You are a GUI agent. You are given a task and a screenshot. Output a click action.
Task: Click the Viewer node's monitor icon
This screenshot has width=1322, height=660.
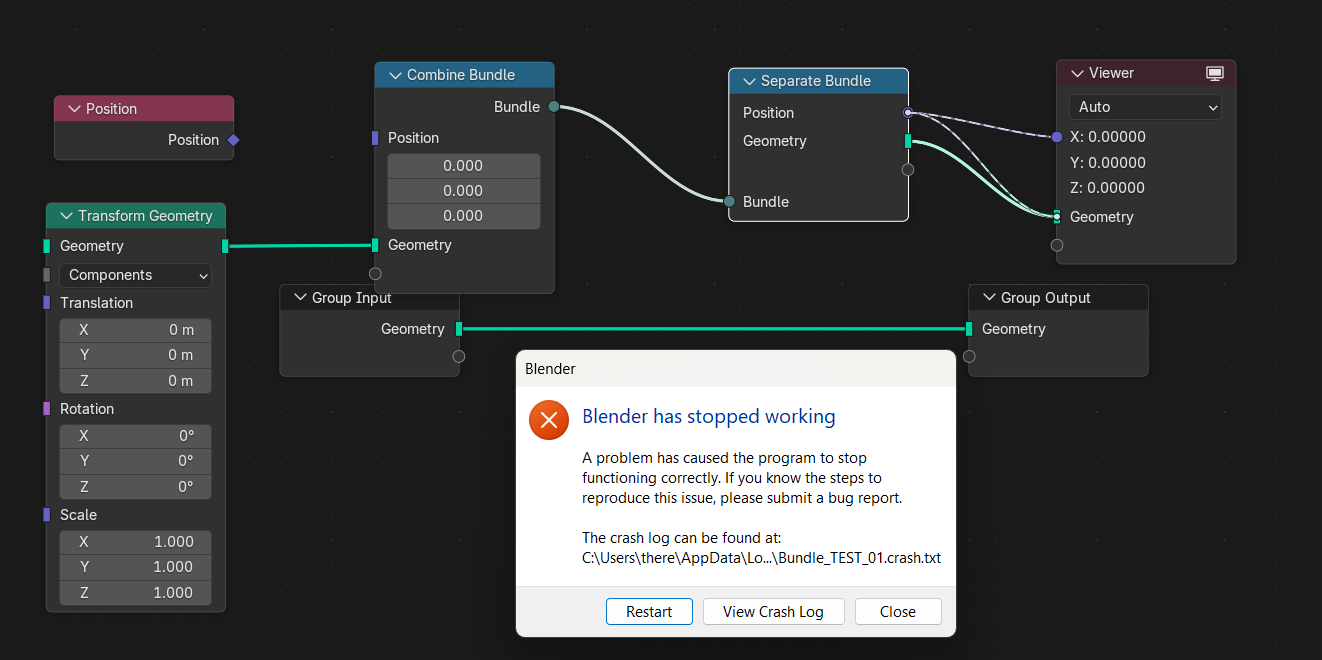[x=1215, y=73]
